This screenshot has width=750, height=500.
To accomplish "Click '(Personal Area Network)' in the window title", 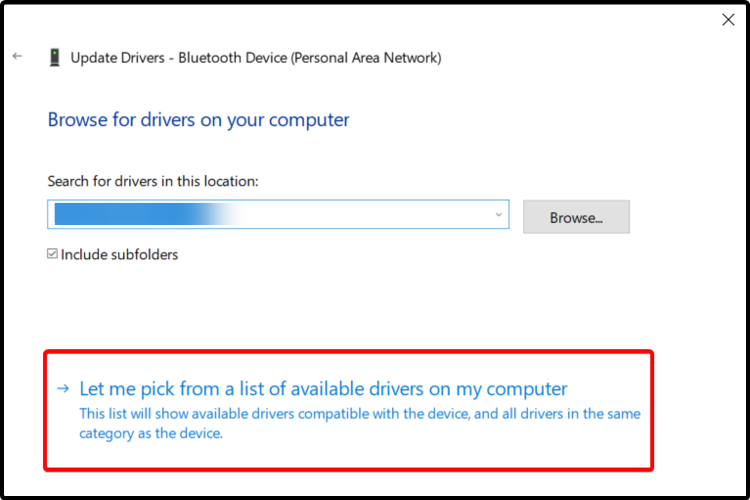I will click(x=363, y=58).
